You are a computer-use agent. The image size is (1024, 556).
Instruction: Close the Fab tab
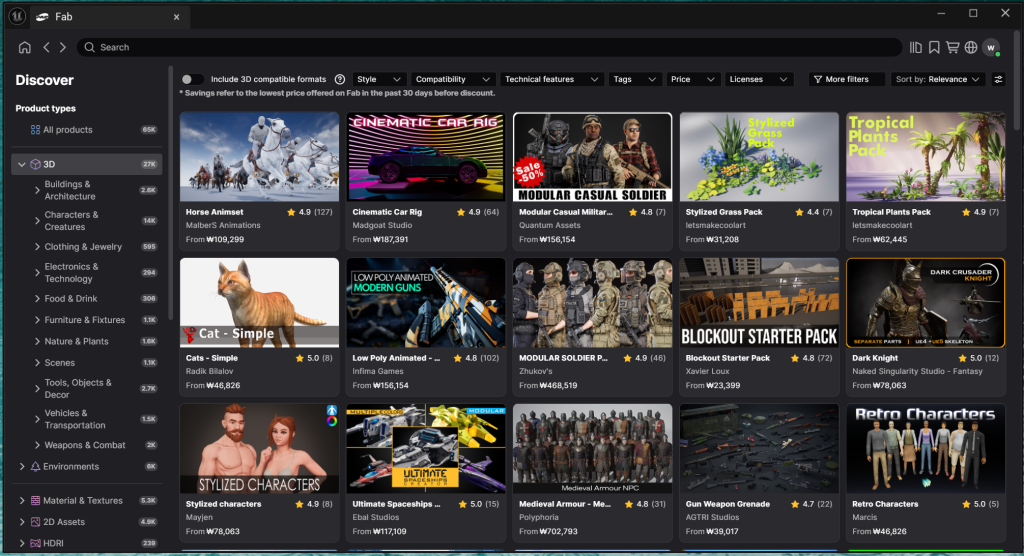click(x=176, y=17)
